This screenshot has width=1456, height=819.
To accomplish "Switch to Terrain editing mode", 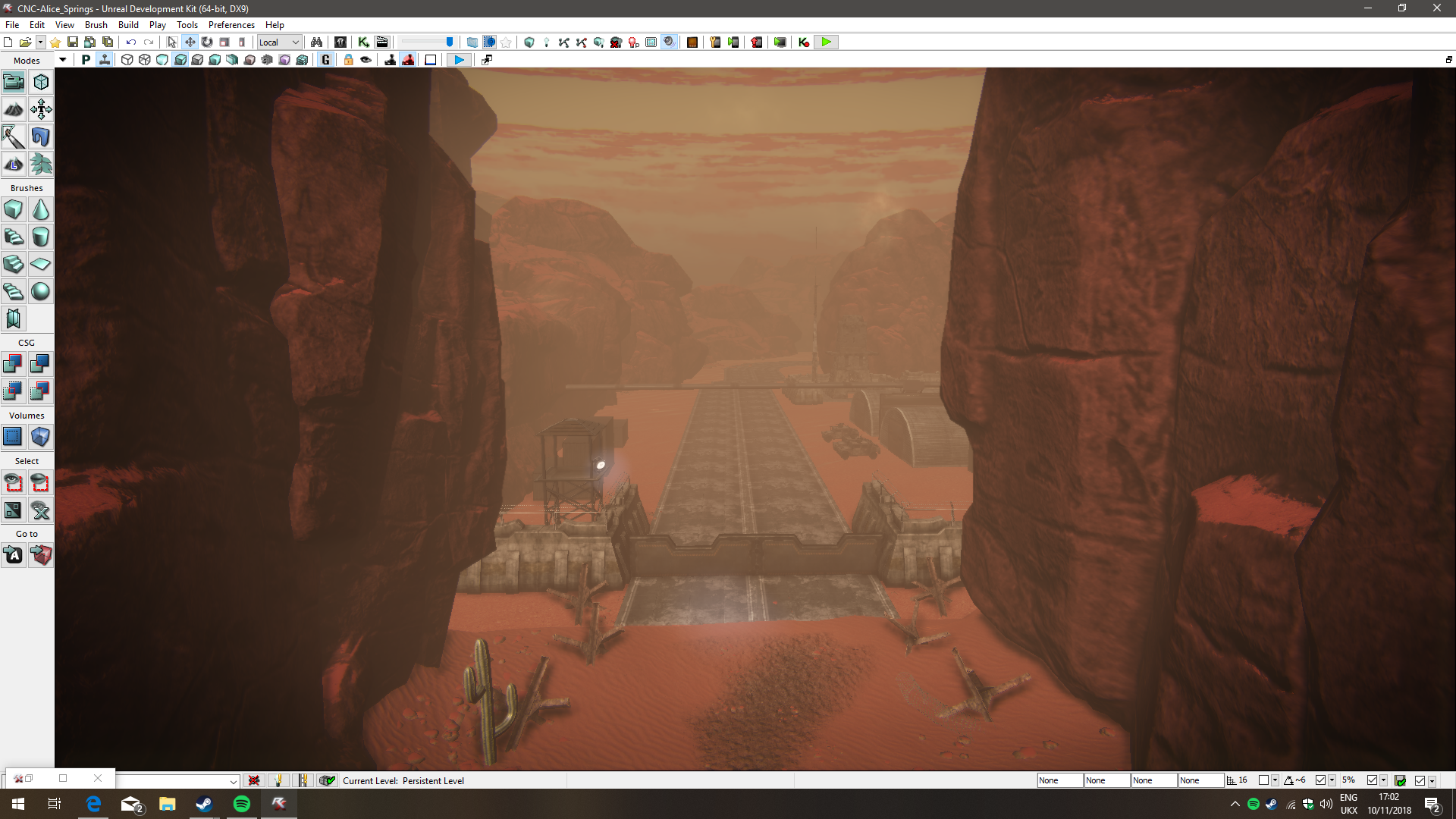I will (14, 109).
